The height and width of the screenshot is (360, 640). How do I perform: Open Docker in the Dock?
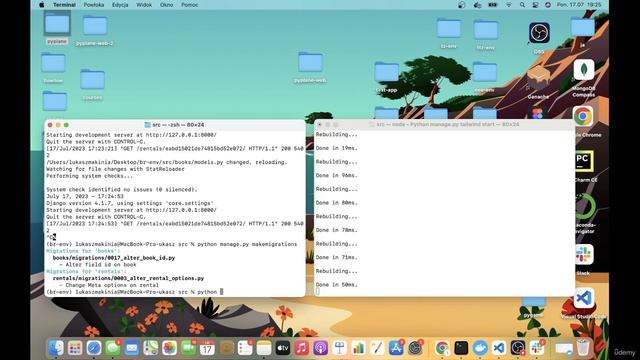pyautogui.click(x=480, y=348)
